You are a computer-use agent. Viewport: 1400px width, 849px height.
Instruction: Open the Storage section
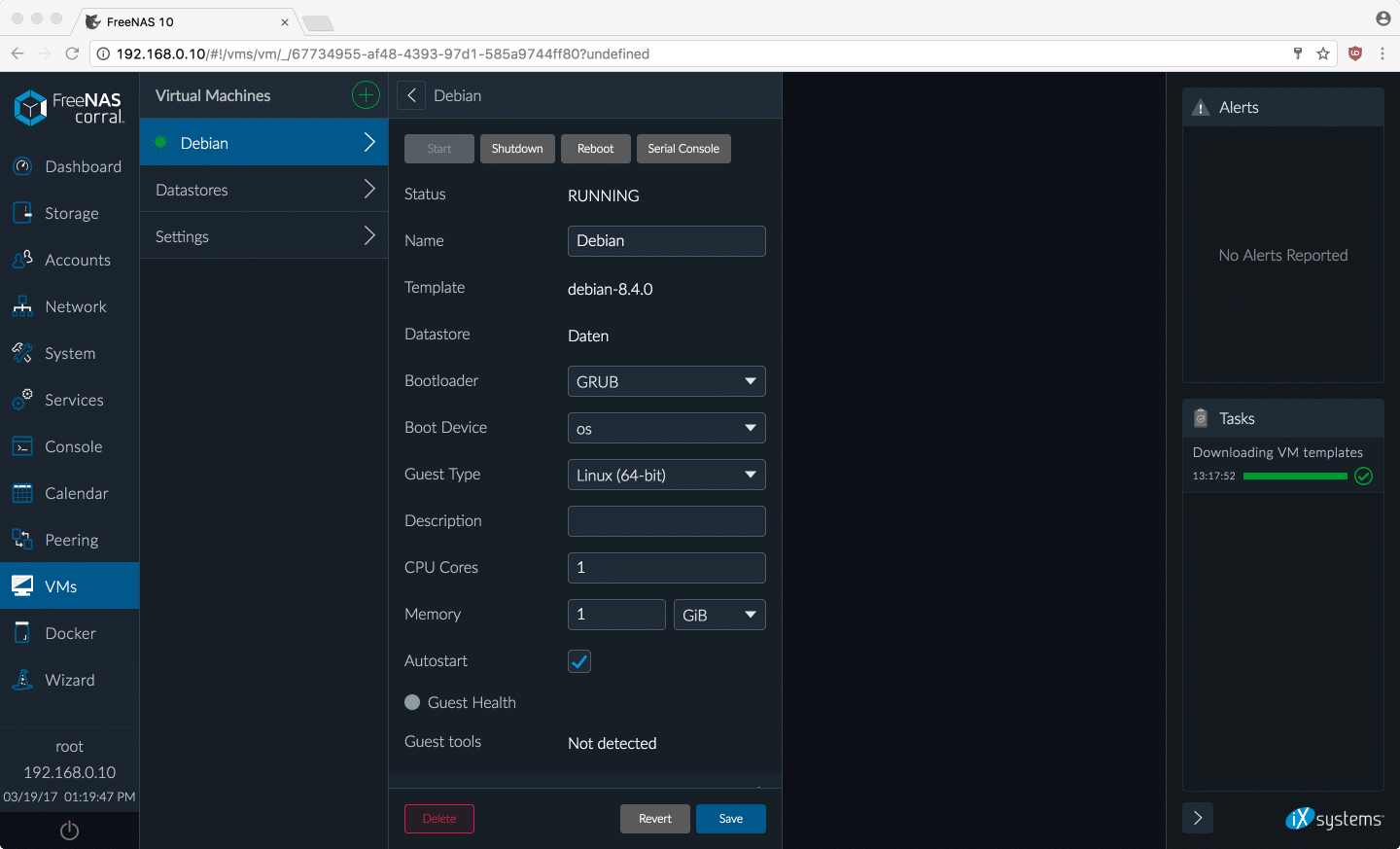(x=69, y=213)
